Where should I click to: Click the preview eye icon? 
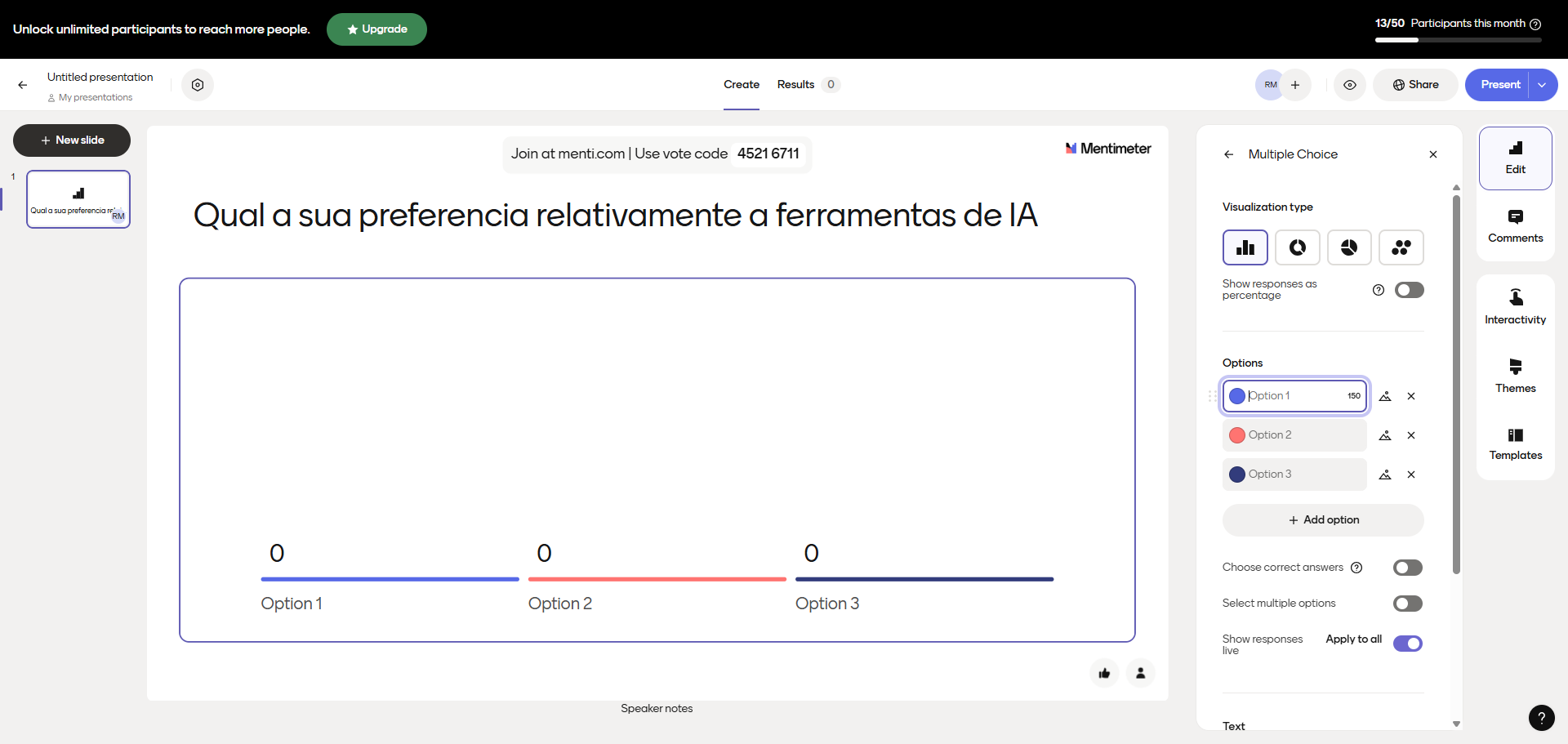[x=1350, y=85]
